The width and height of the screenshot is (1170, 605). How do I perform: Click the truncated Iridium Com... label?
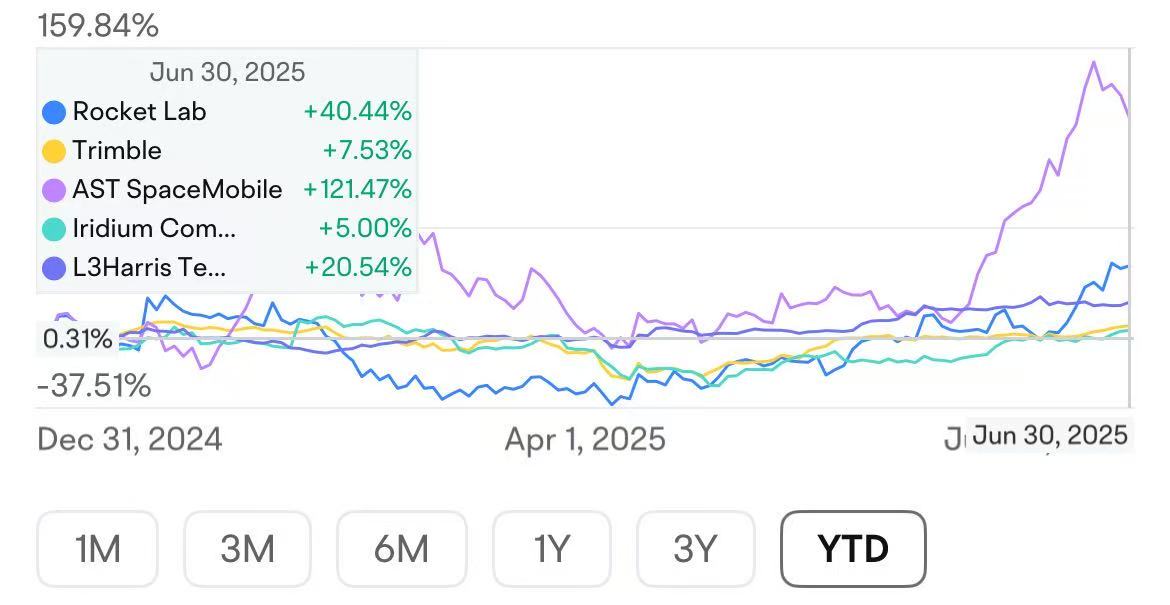click(154, 229)
